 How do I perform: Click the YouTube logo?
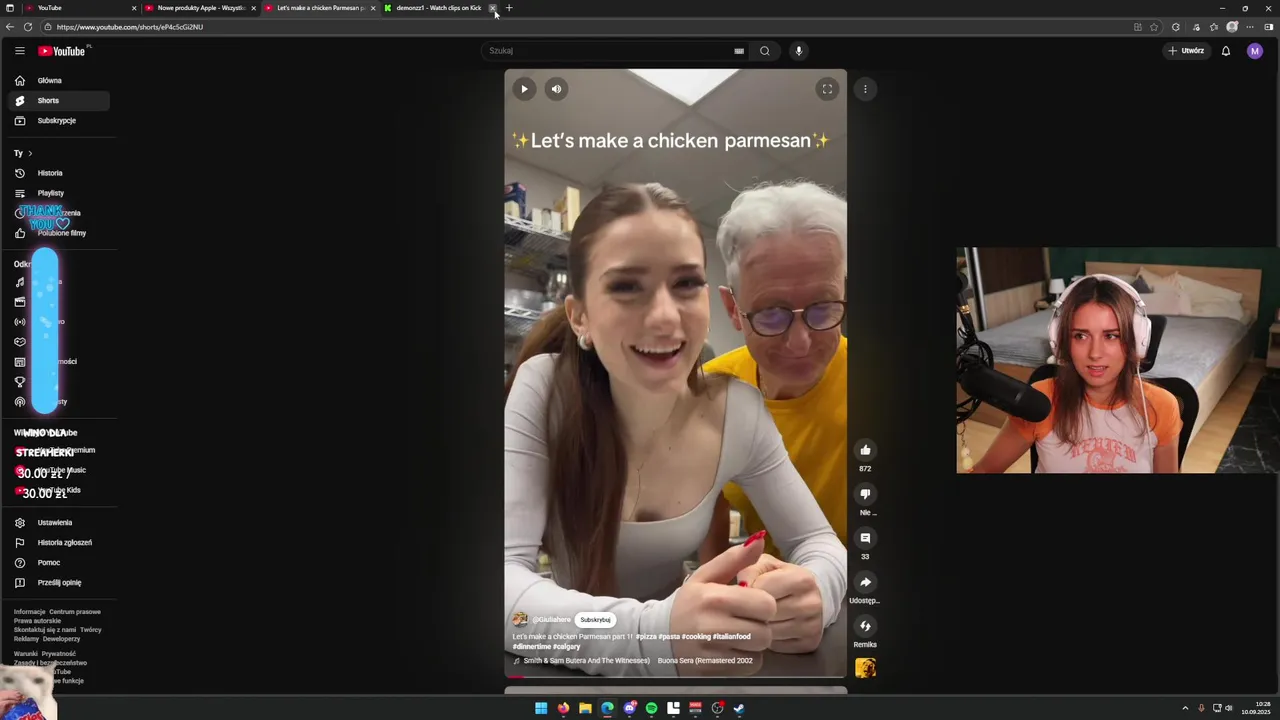(62, 51)
